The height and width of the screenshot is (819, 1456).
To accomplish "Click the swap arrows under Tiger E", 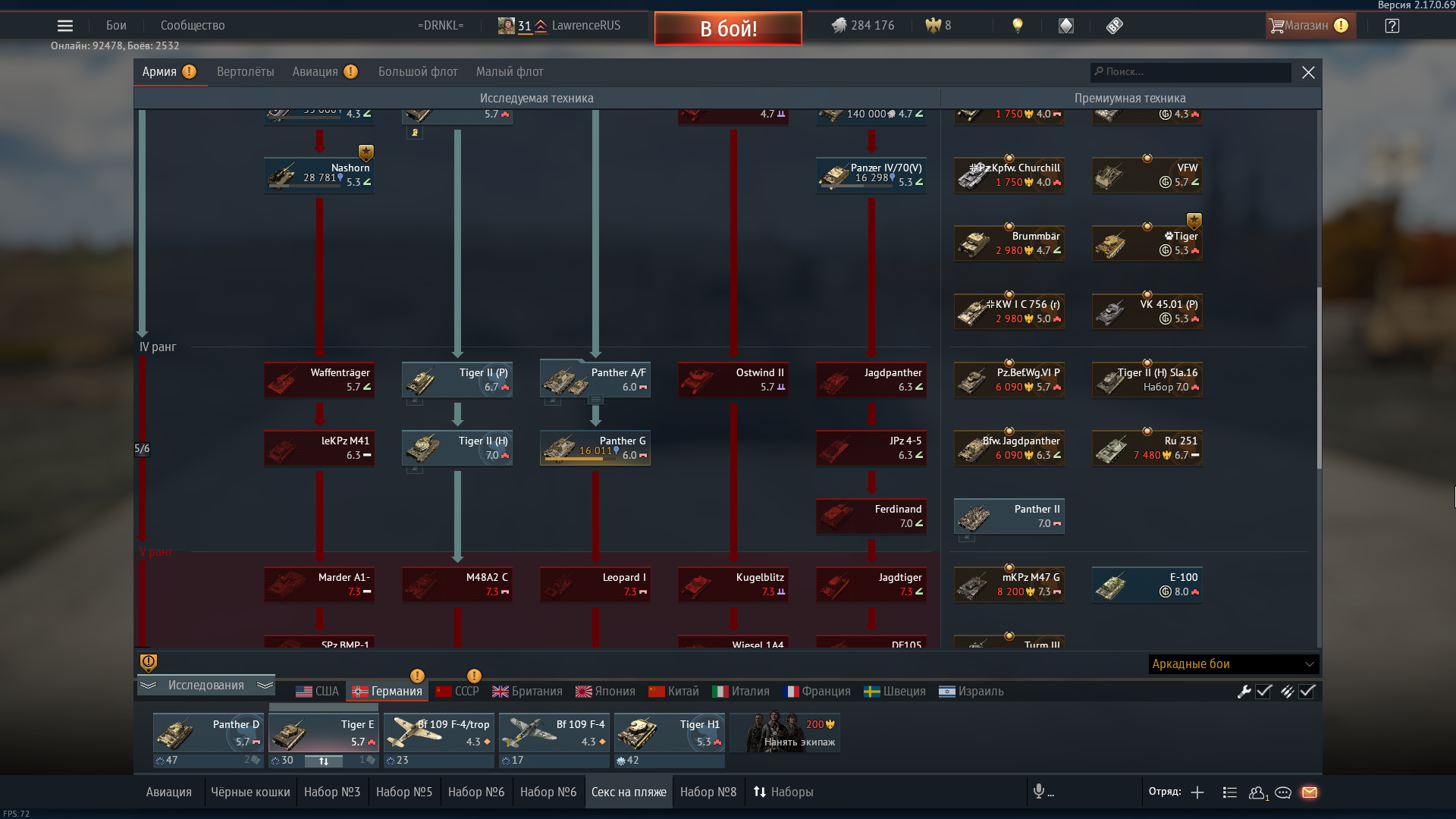I will [x=324, y=761].
